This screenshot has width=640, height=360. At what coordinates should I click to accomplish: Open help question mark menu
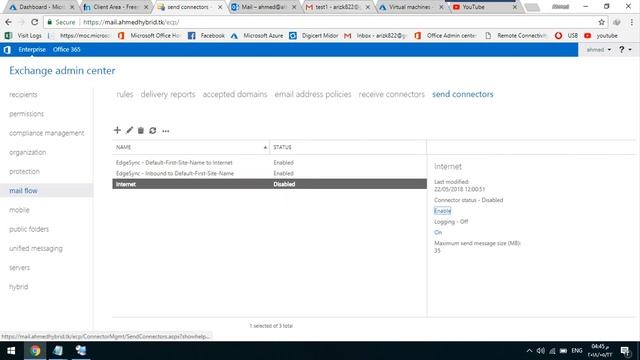[624, 49]
